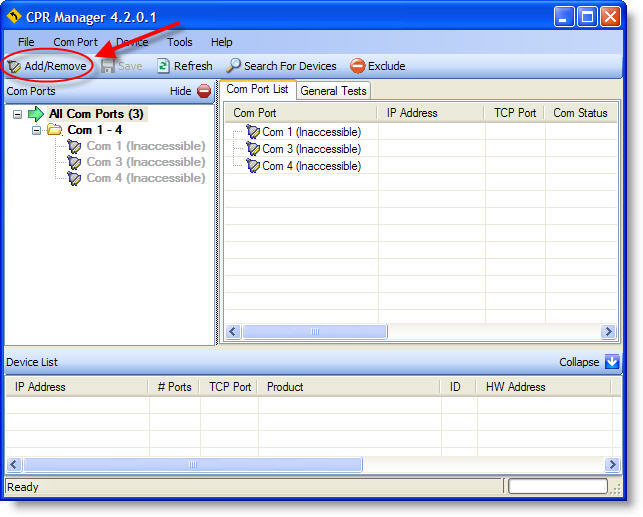Viewport: 643px width, 517px height.
Task: Click the CPR Manager title bar icon
Action: point(14,16)
